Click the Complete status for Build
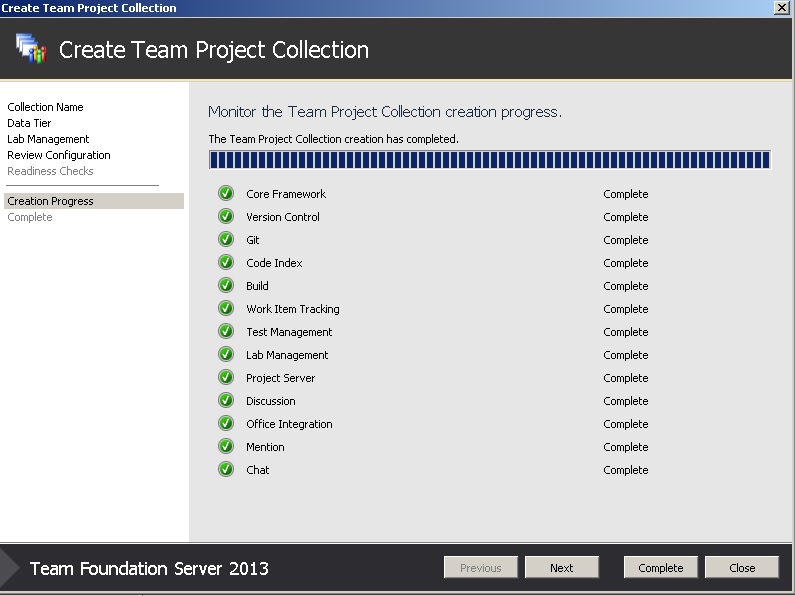Image resolution: width=795 pixels, height=596 pixels. [x=626, y=286]
